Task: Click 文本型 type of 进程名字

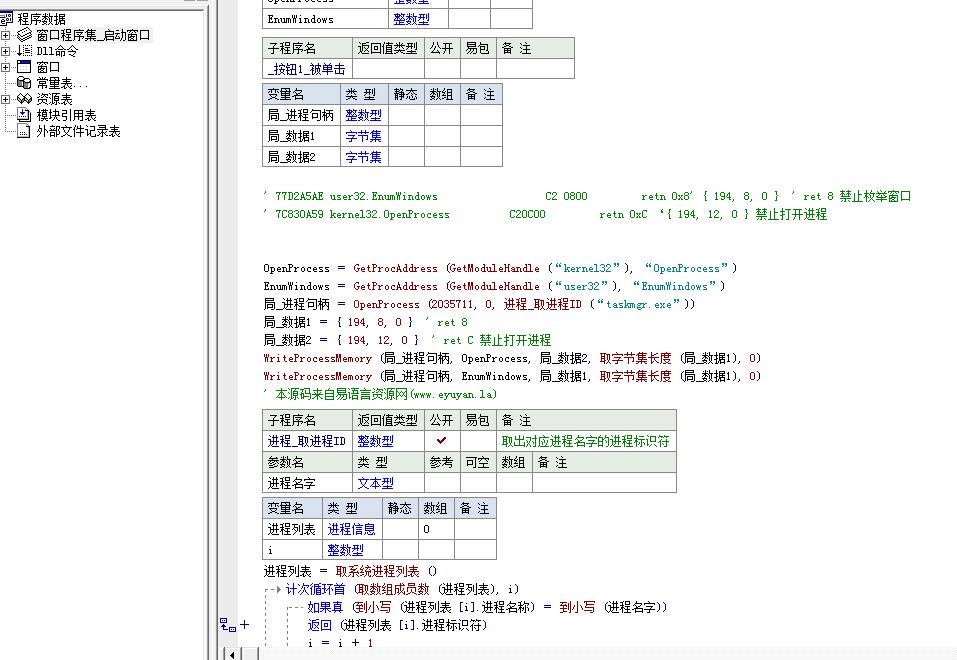Action: 388,483
